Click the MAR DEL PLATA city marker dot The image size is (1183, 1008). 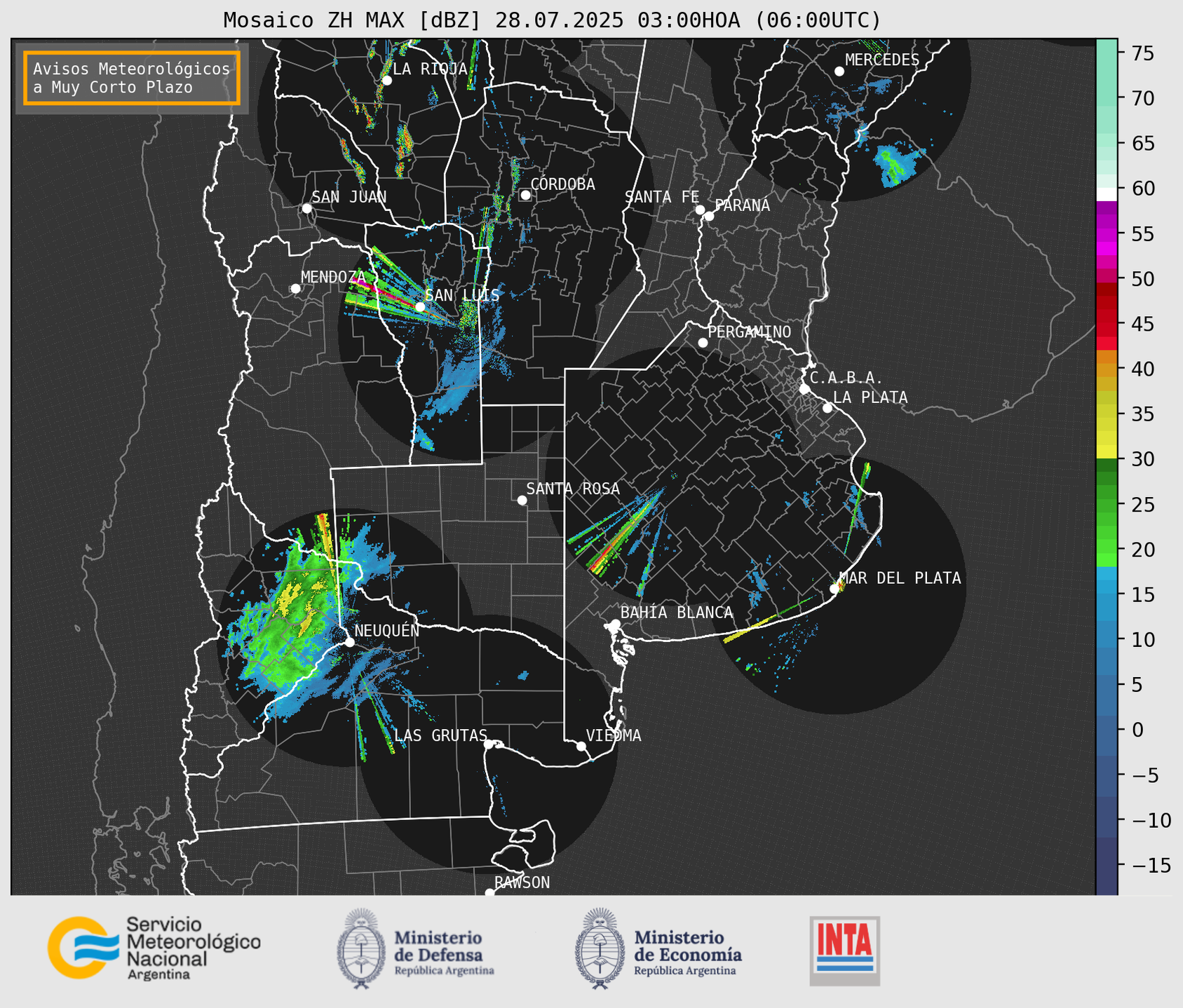tap(834, 589)
